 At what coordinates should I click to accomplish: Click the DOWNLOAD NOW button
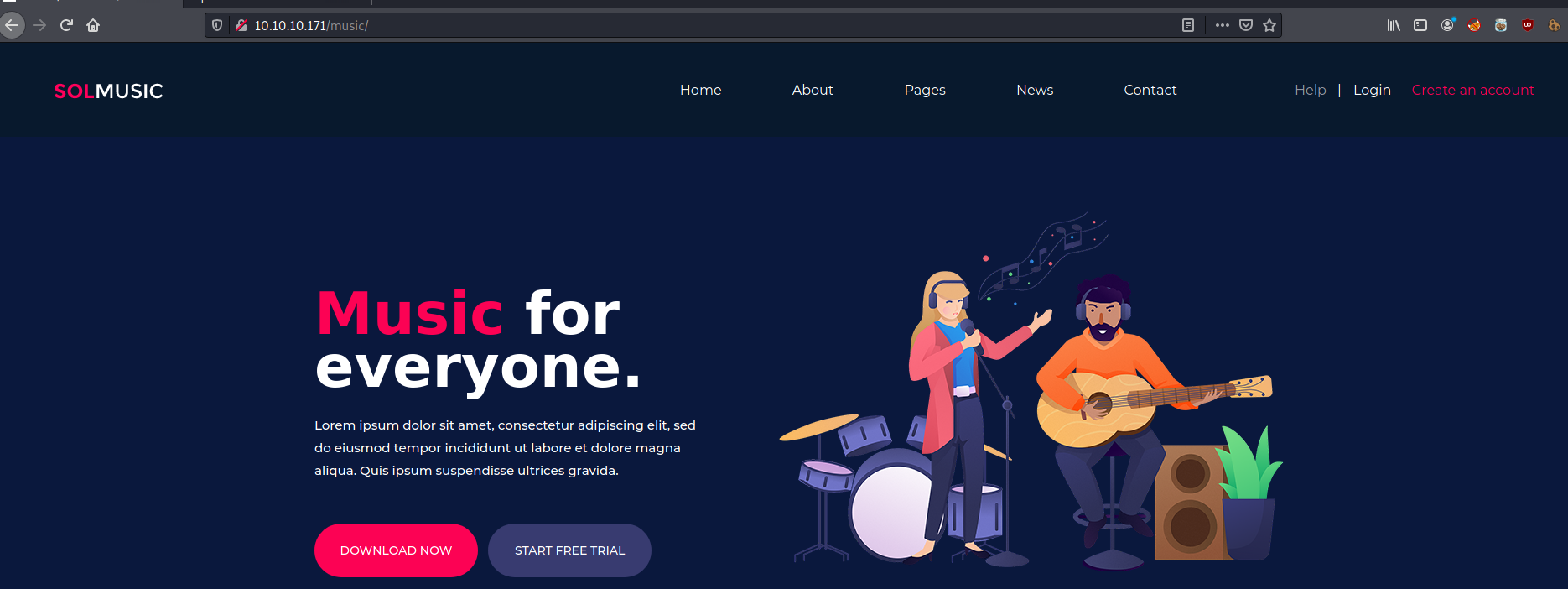[396, 550]
